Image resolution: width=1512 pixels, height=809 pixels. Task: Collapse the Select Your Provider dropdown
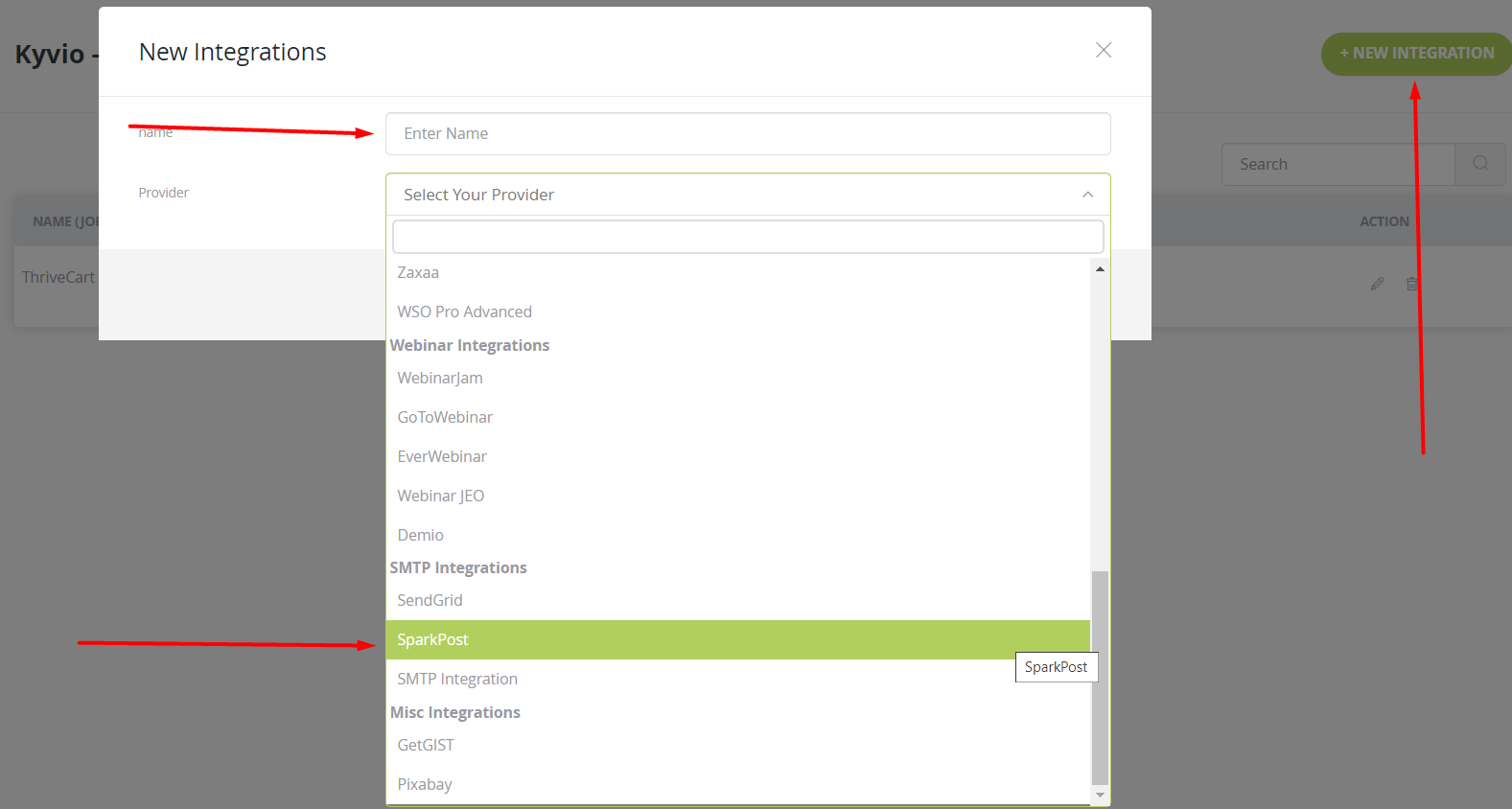[748, 195]
